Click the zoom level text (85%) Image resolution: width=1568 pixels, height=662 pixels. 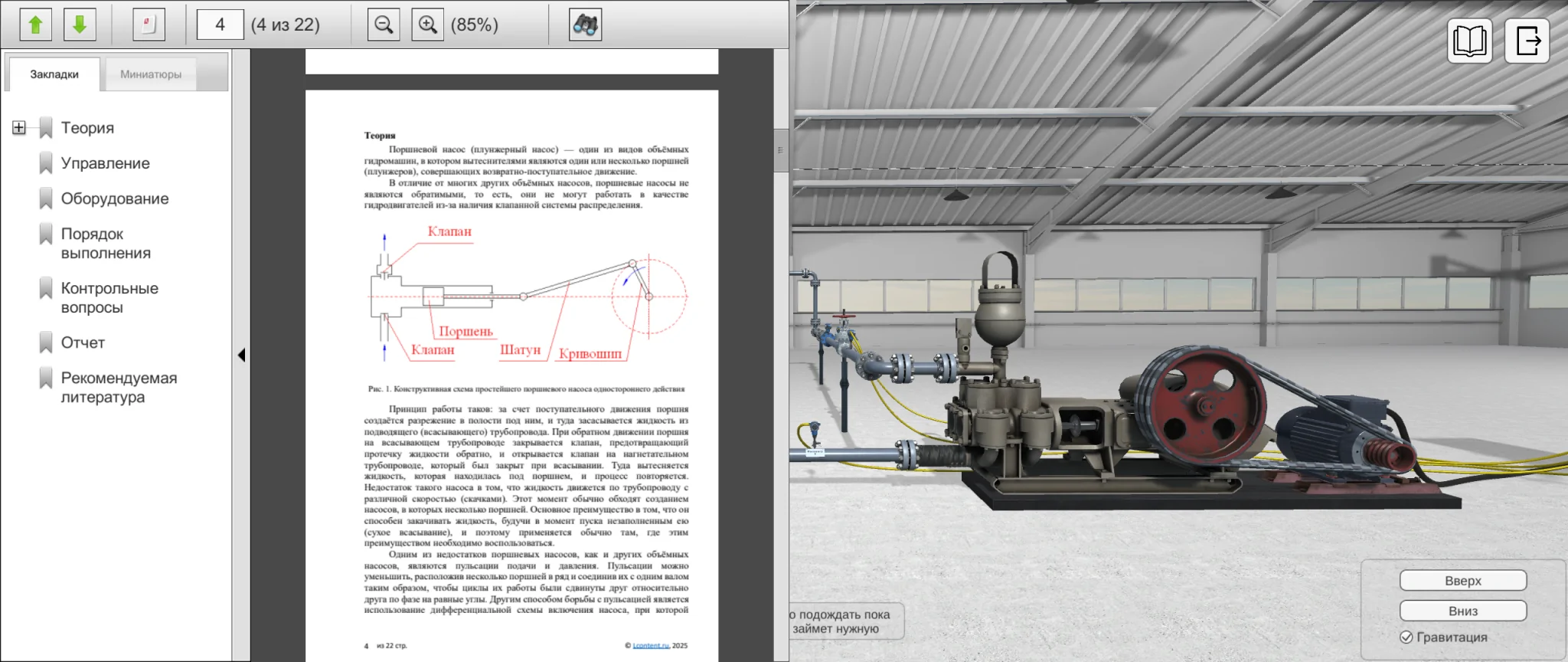point(475,25)
